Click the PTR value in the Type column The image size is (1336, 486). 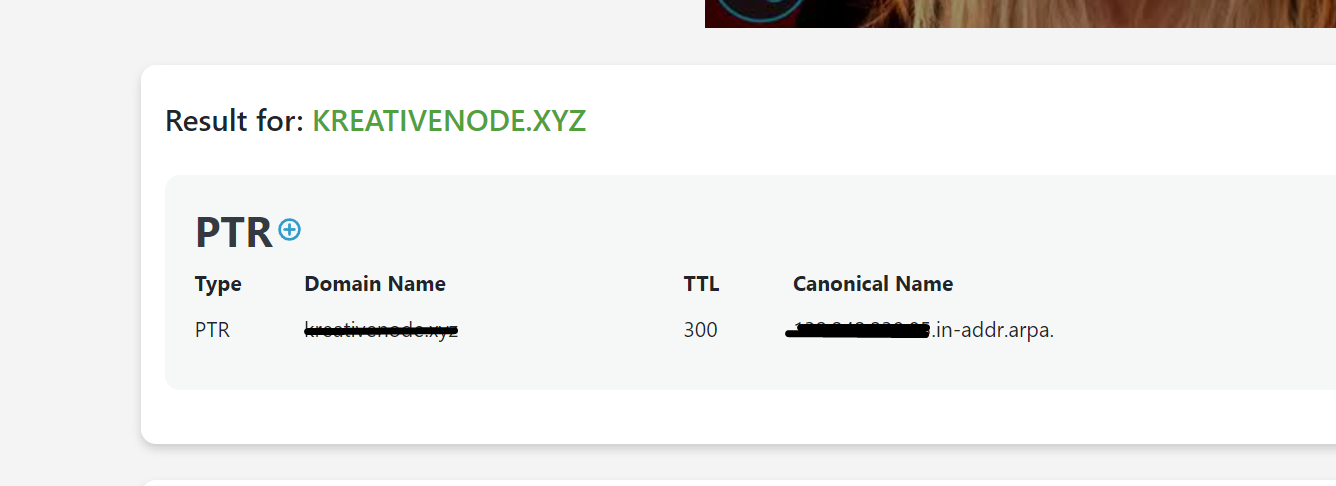(x=212, y=330)
